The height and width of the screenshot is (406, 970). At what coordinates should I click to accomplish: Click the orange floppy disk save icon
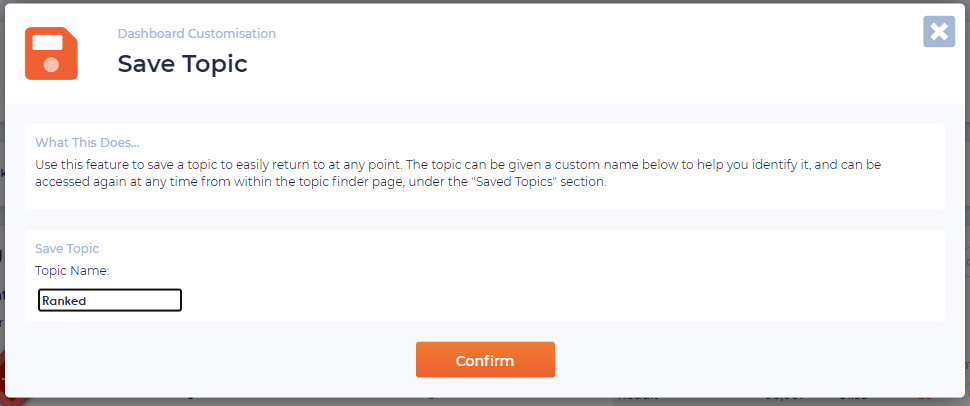tap(51, 53)
